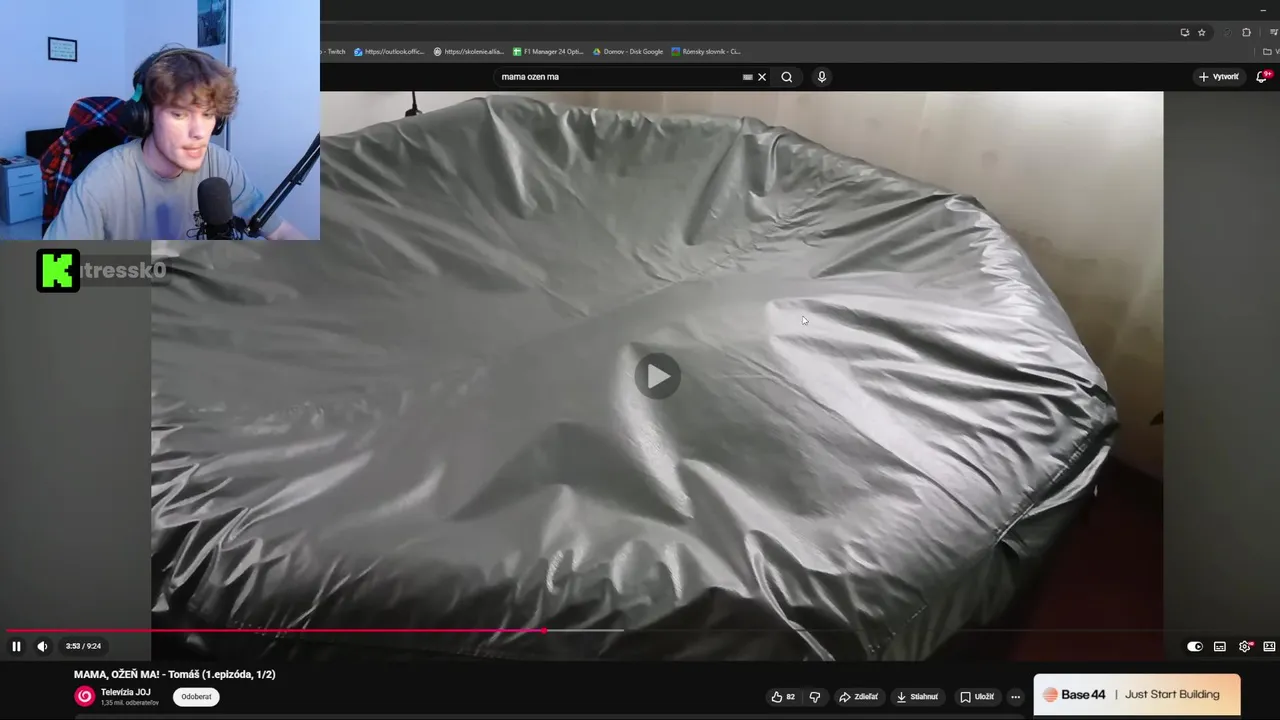Open the Televízia JOJ channel avatar
The image size is (1280, 720).
pyautogui.click(x=85, y=696)
